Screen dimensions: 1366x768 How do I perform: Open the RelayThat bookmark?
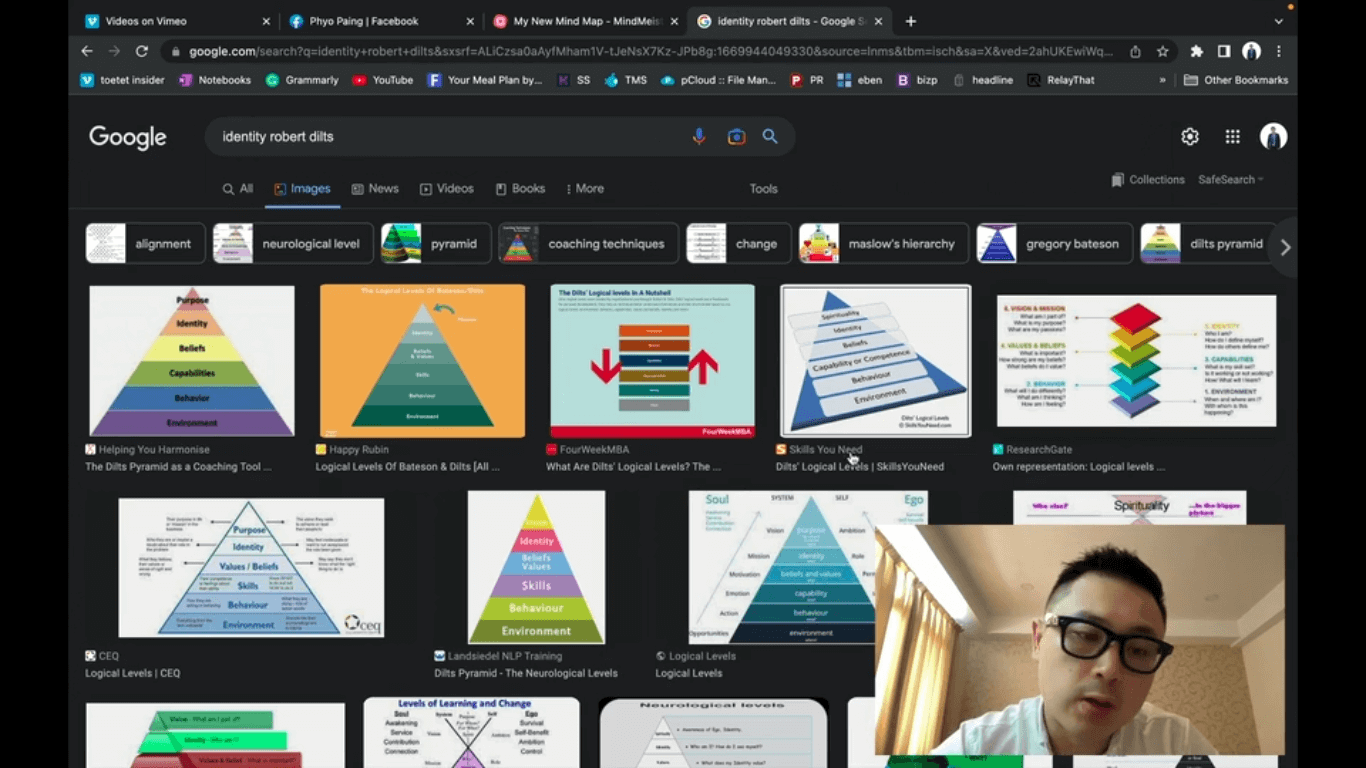pyautogui.click(x=1061, y=80)
